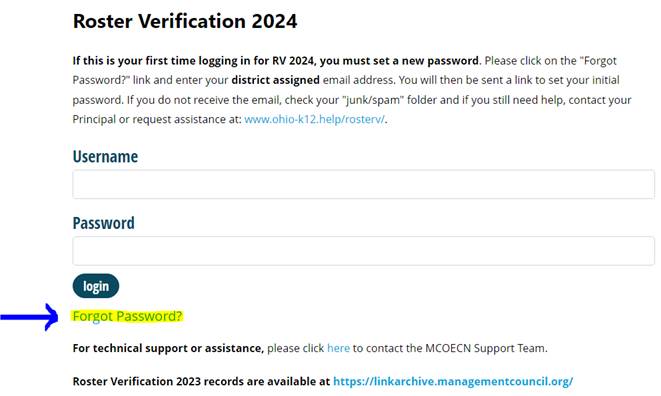Click 'you must set a new password' text
The height and width of the screenshot is (396, 661).
[x=399, y=61]
